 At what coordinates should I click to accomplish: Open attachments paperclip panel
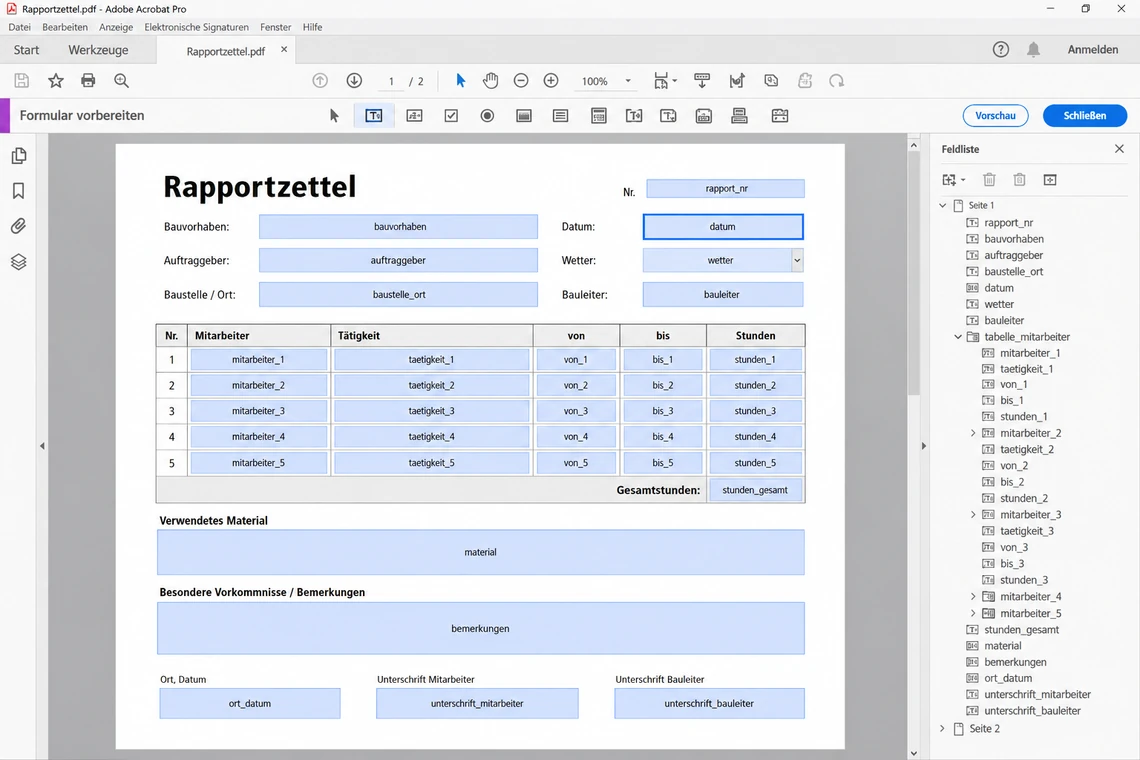point(19,226)
